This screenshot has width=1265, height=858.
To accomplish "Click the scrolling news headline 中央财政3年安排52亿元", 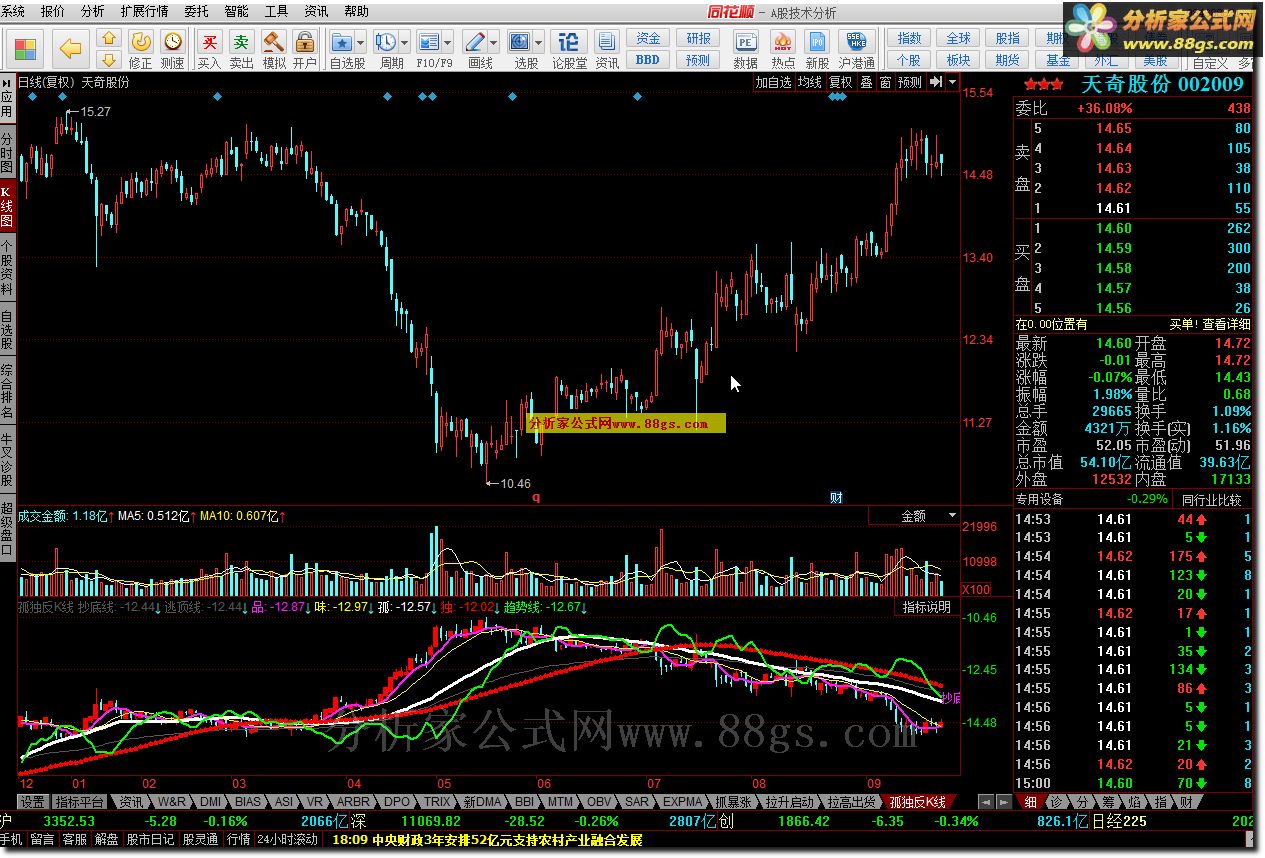I will (506, 840).
